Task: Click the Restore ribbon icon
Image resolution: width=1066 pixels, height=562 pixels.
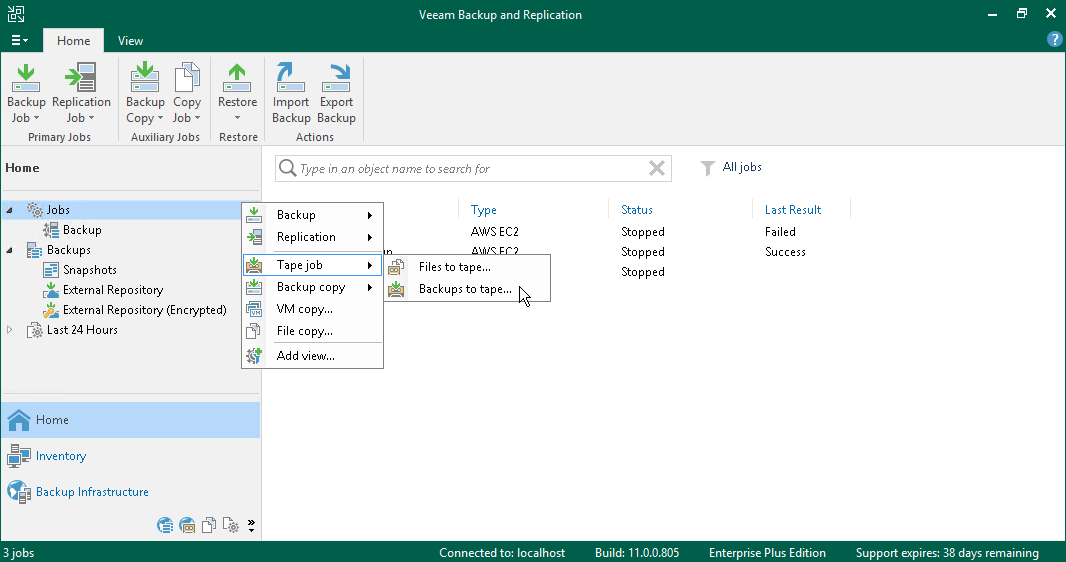Action: pyautogui.click(x=237, y=94)
